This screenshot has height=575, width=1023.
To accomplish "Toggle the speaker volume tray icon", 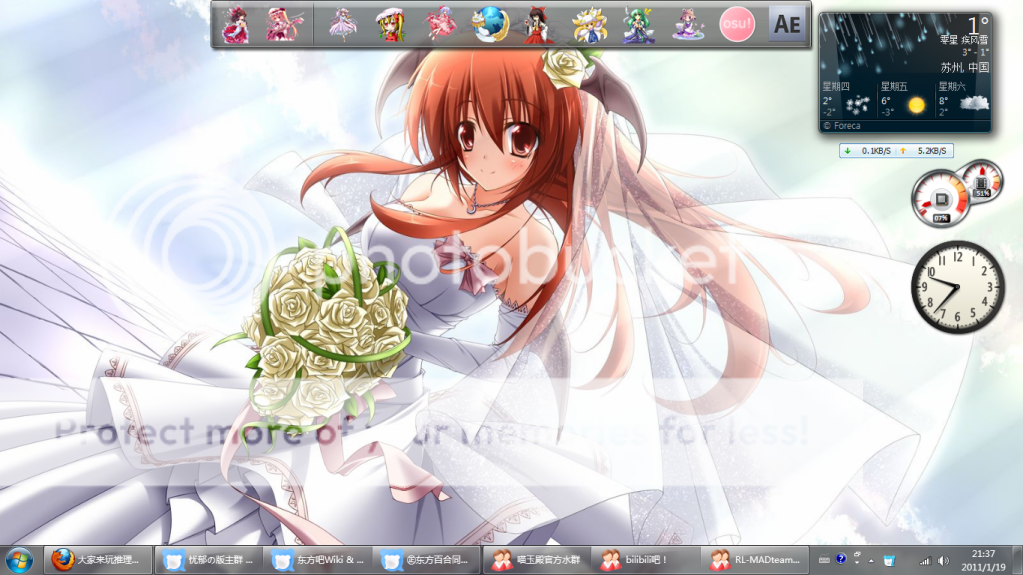I will pyautogui.click(x=943, y=560).
